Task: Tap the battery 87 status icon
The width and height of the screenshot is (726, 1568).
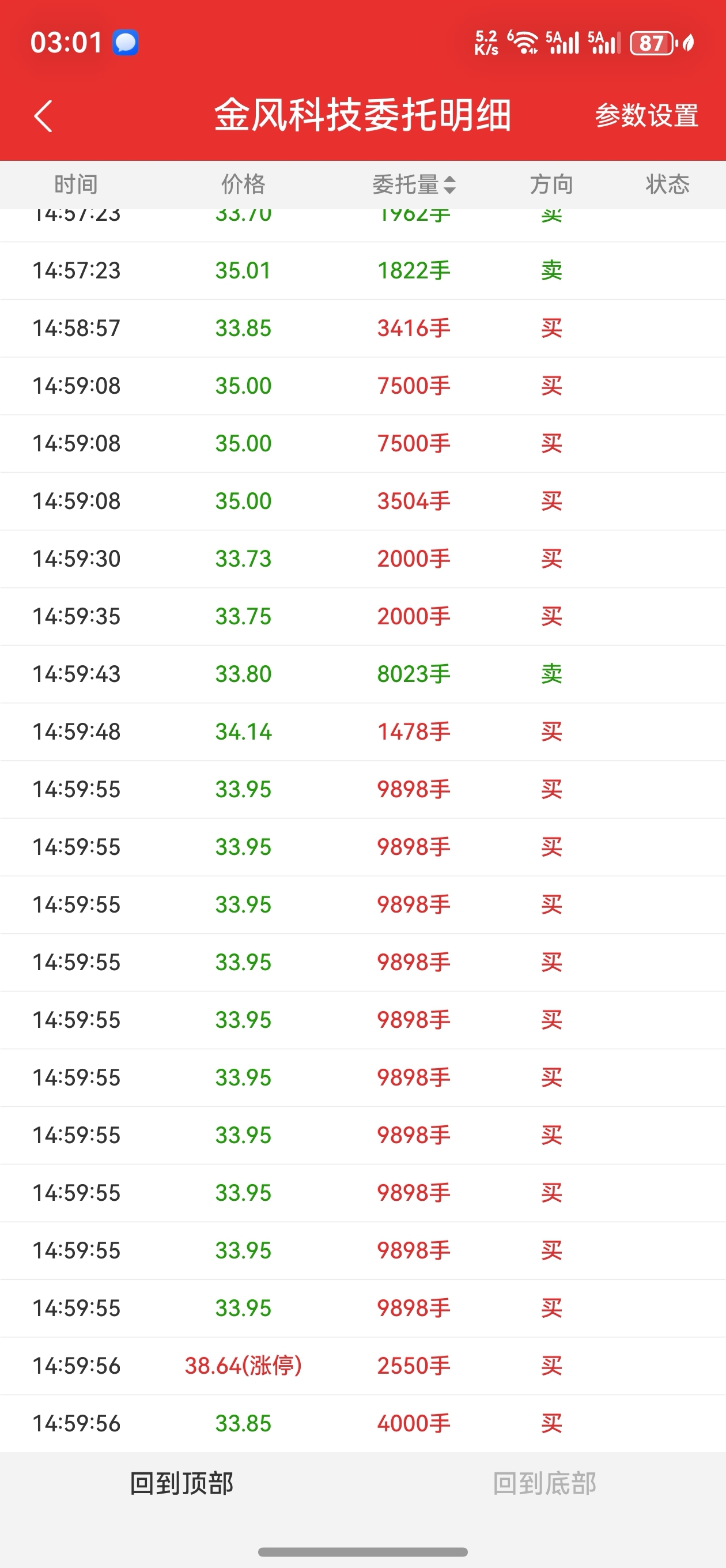Action: 653,43
